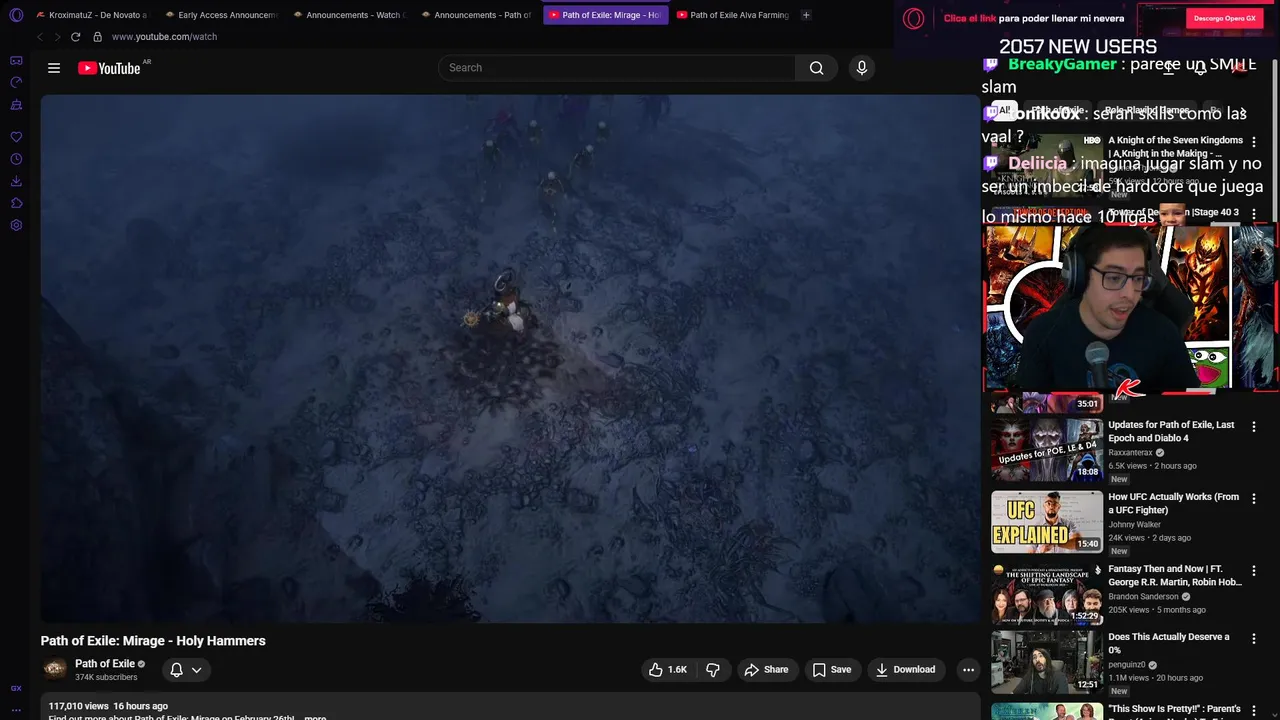Switch to Path of Exile Alva Farming tab
This screenshot has height=720, width=1280.
732,15
